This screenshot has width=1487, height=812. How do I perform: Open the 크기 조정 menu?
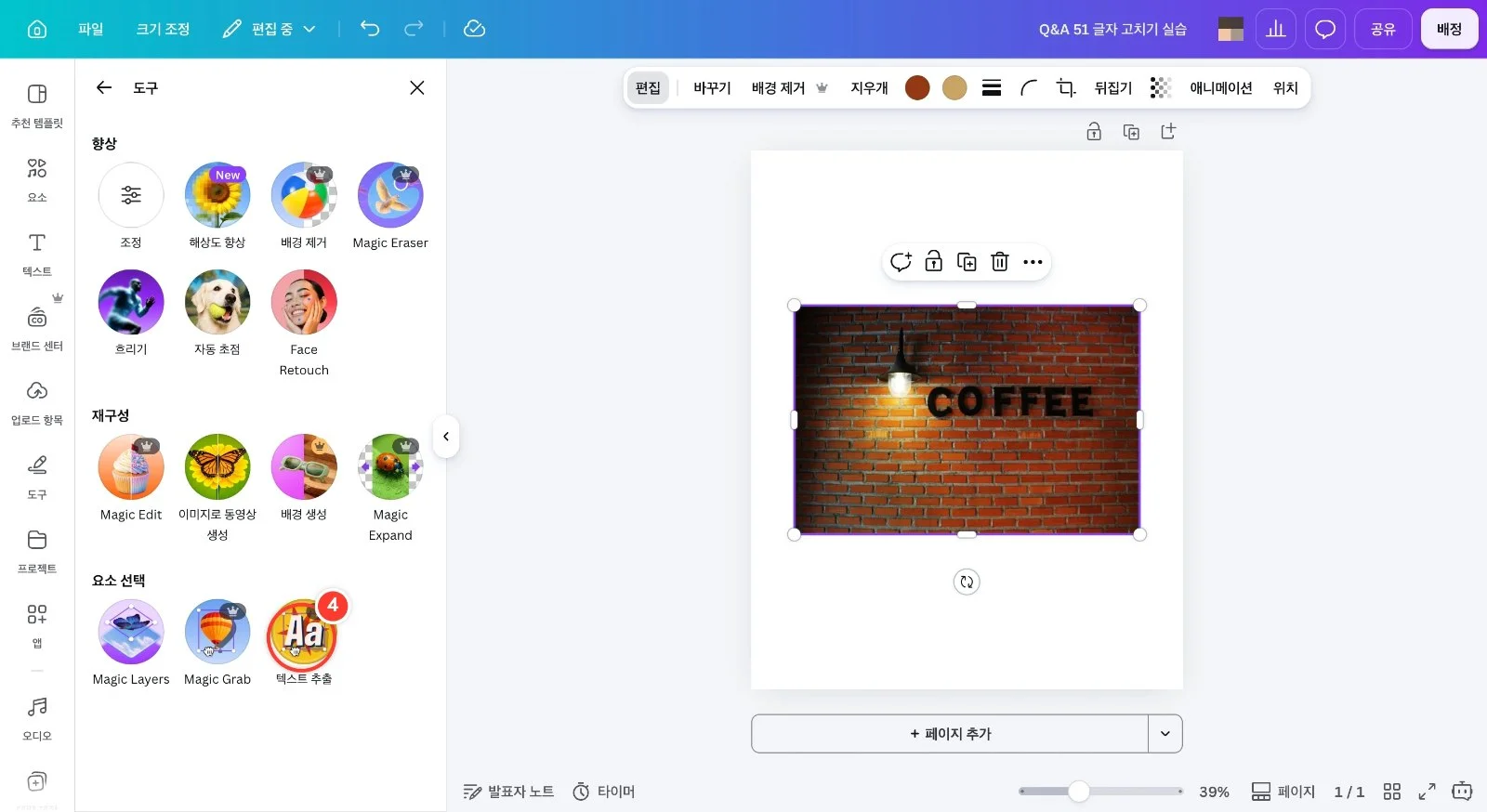click(164, 29)
